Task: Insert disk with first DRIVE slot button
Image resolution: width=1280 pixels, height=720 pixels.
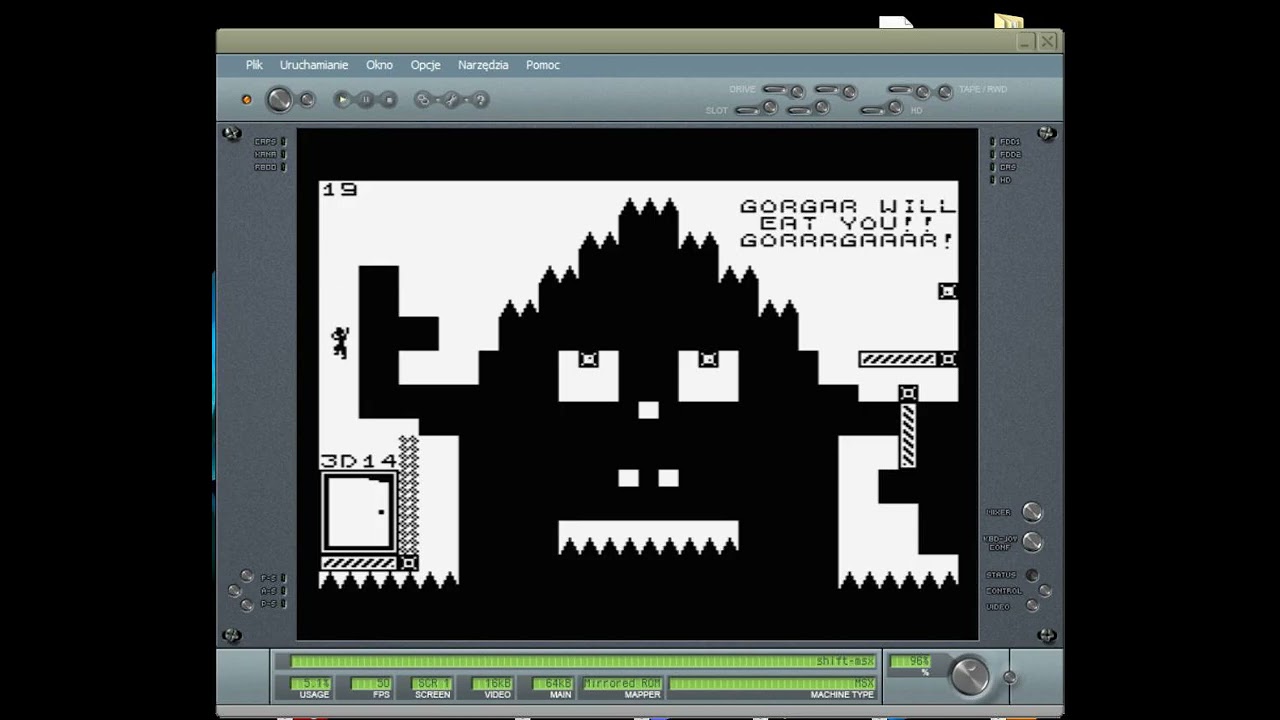Action: [x=775, y=89]
